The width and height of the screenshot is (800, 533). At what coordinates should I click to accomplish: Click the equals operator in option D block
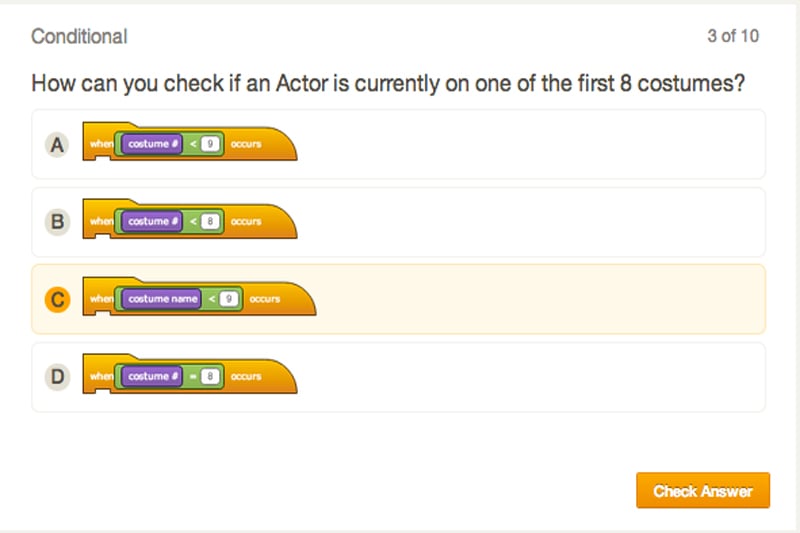point(193,376)
